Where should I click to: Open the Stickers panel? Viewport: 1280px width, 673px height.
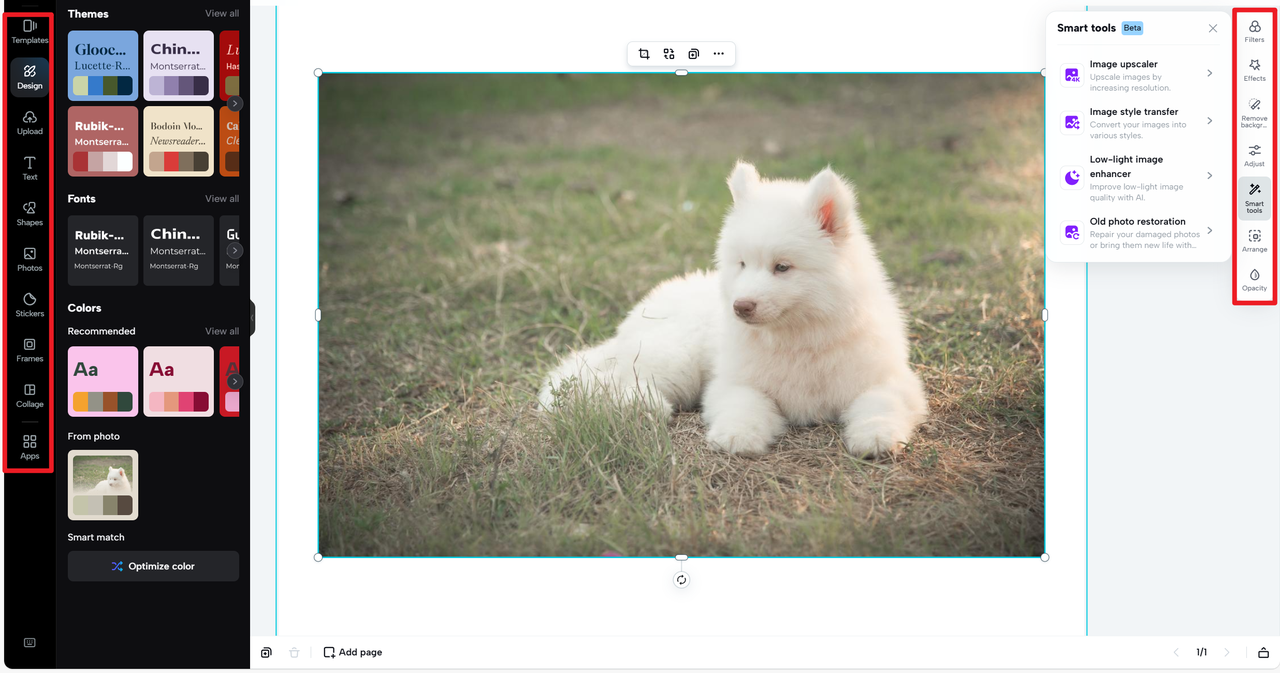click(30, 304)
